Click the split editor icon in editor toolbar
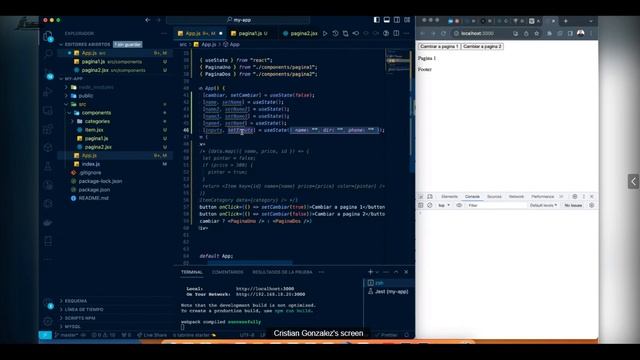640x360 pixels. coord(396,33)
